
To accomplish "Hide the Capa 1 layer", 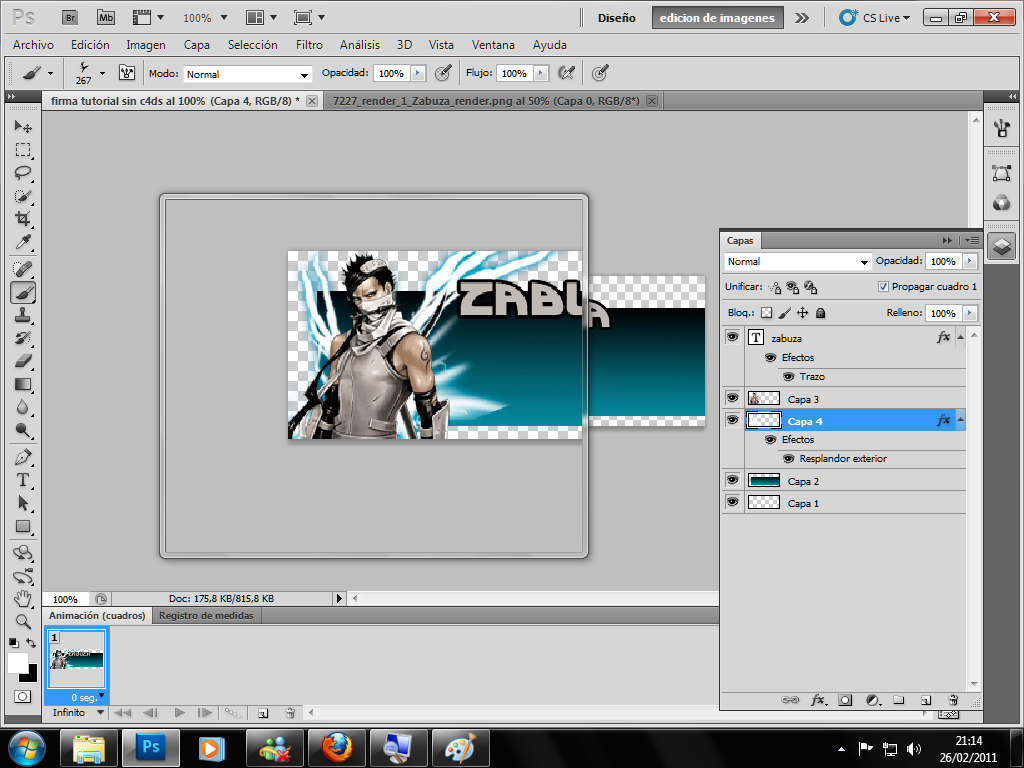I will 733,502.
